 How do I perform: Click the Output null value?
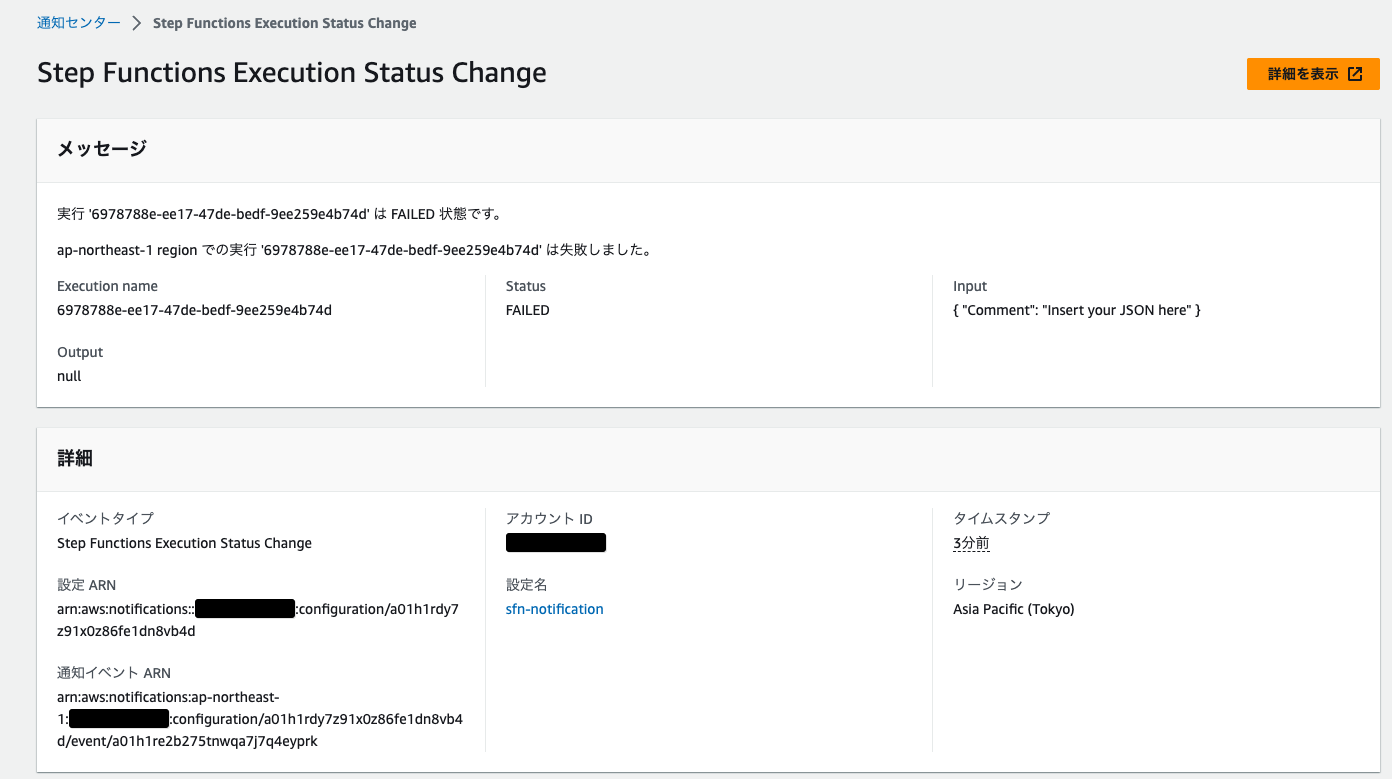(67, 375)
